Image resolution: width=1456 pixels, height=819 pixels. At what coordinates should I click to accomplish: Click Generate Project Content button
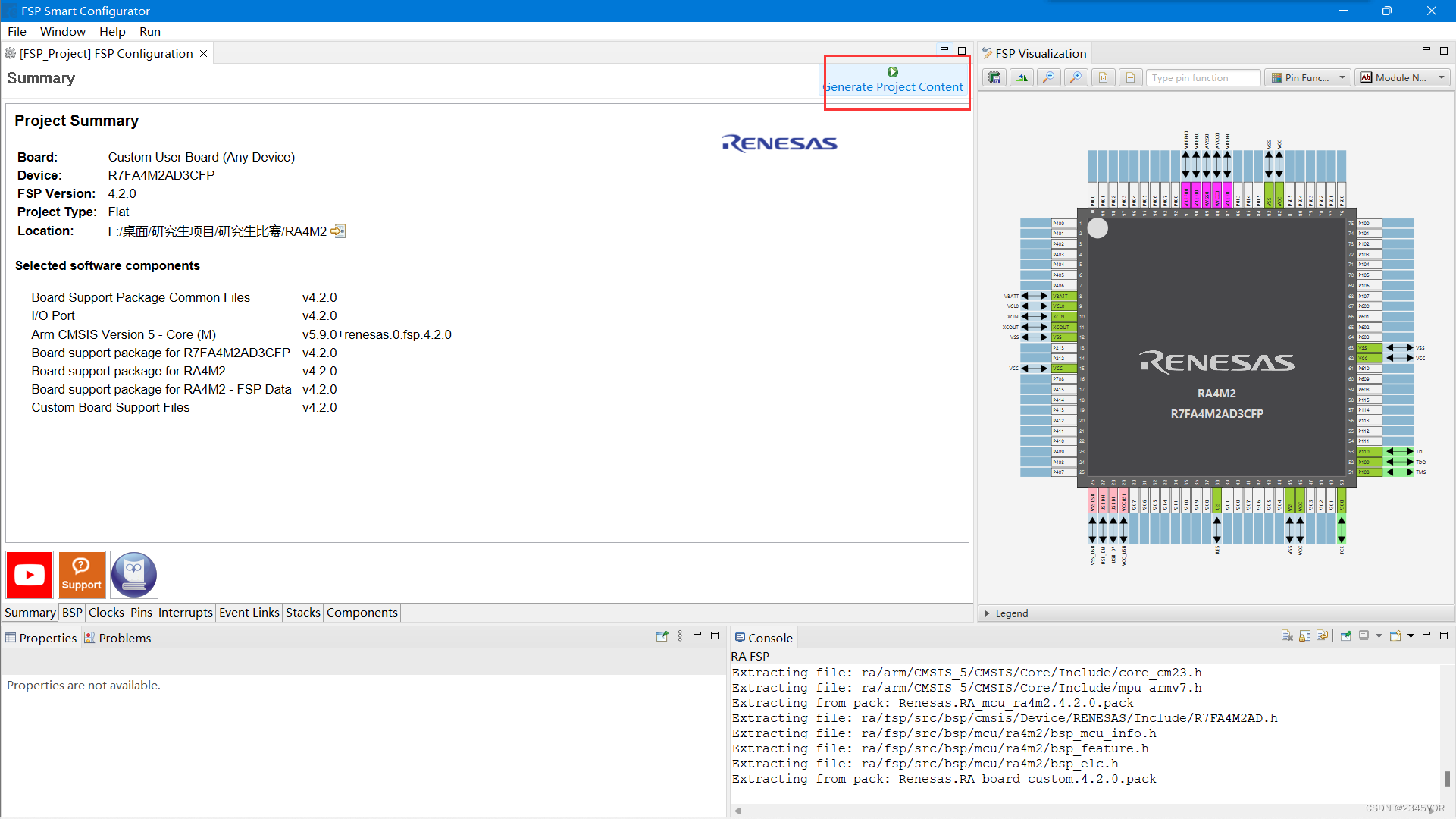click(x=894, y=80)
